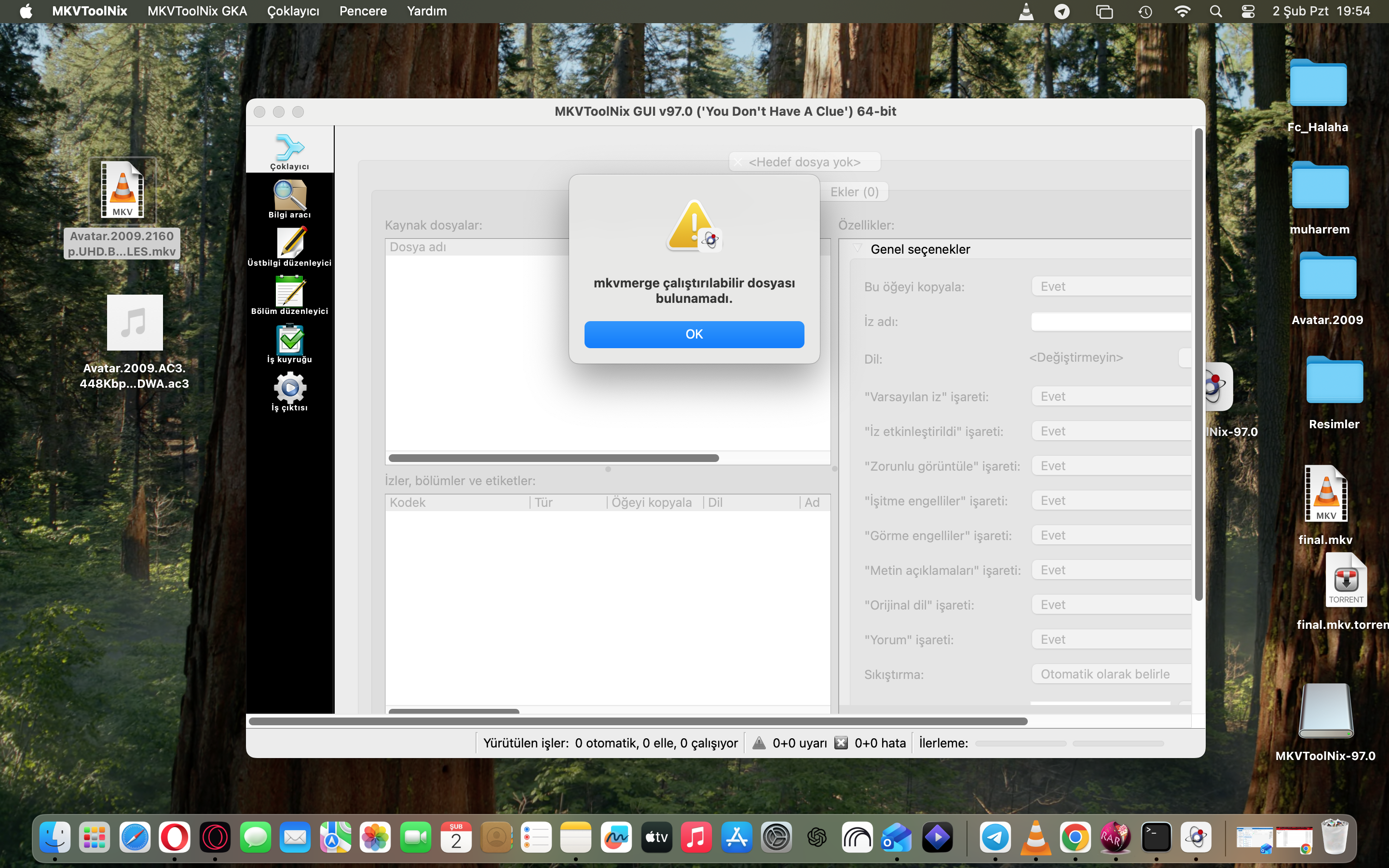Open Safari from the Dock
Viewport: 1389px width, 868px height.
point(135,838)
